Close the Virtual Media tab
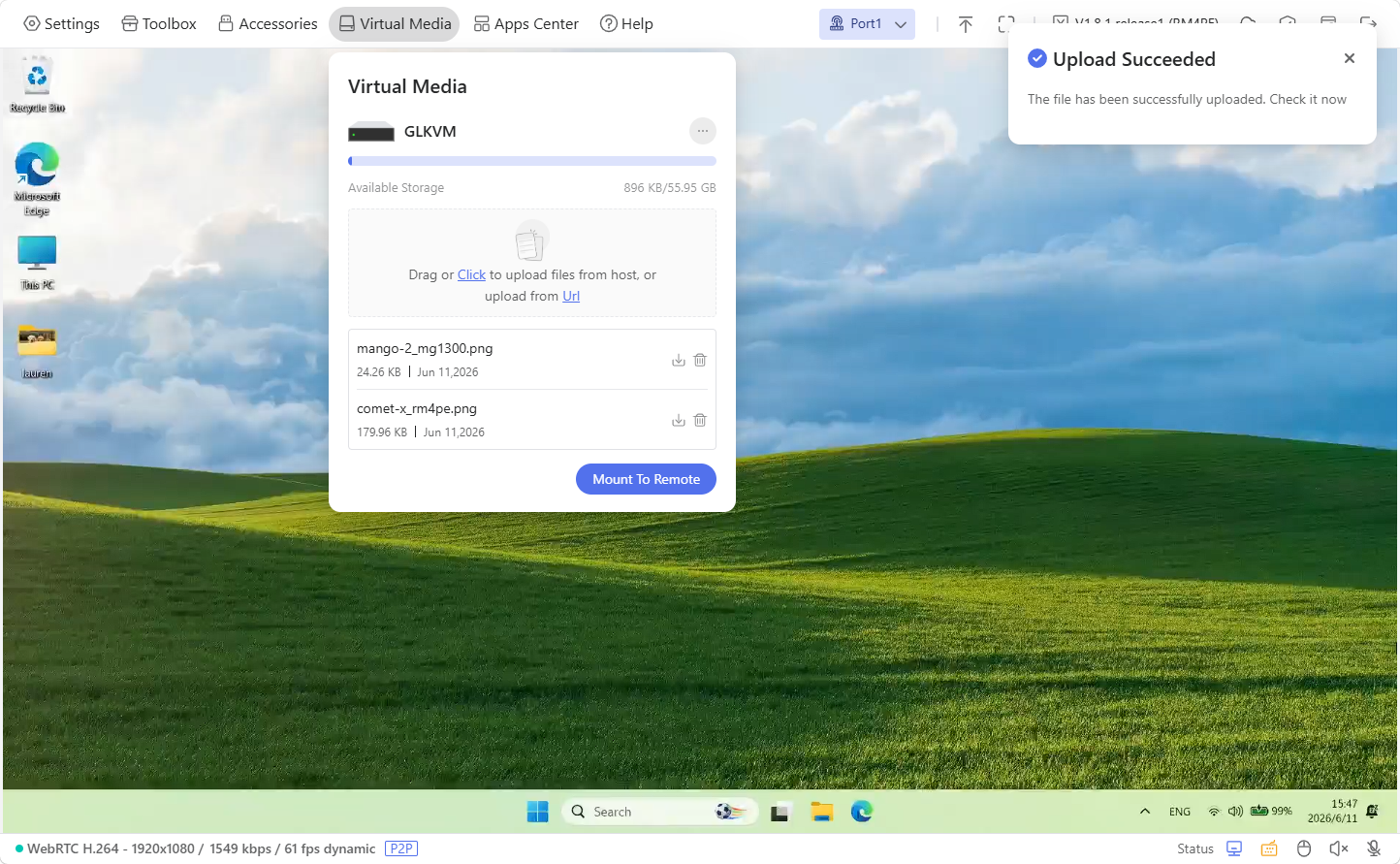Viewport: 1400px width, 864px height. [395, 23]
